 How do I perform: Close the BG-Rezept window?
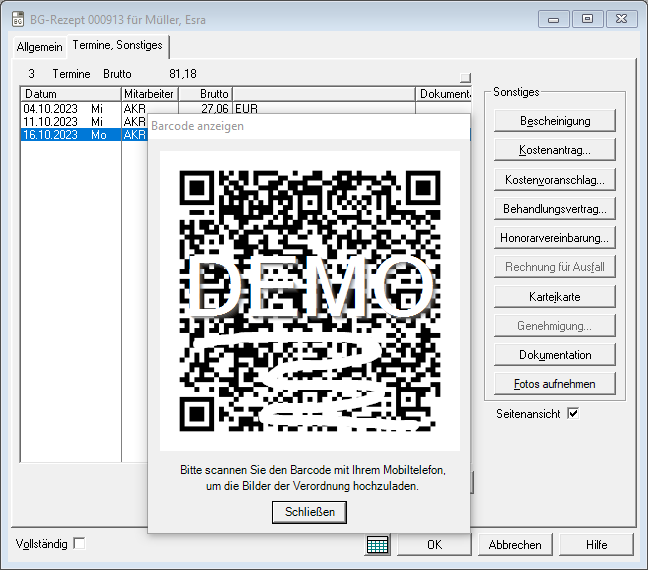(621, 19)
